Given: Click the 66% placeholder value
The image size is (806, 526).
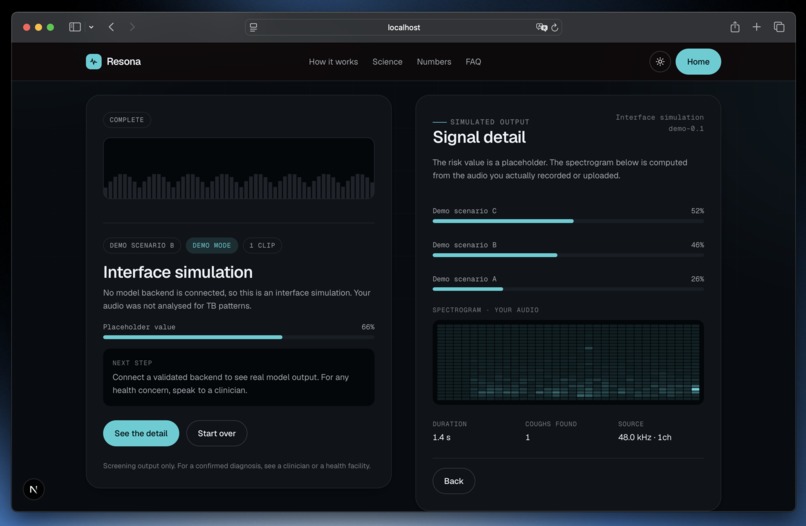Looking at the screenshot, I should tap(368, 327).
